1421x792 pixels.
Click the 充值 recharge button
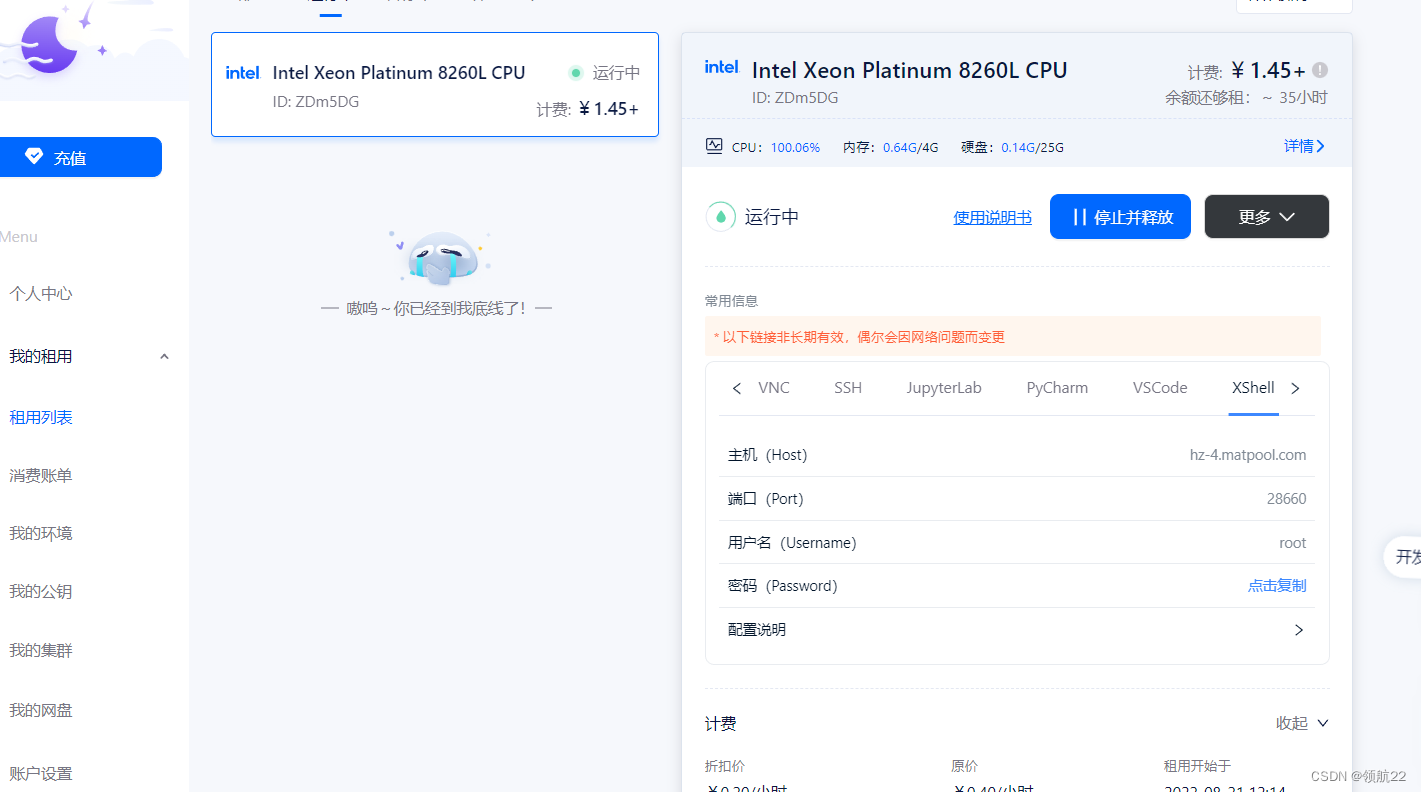[80, 157]
